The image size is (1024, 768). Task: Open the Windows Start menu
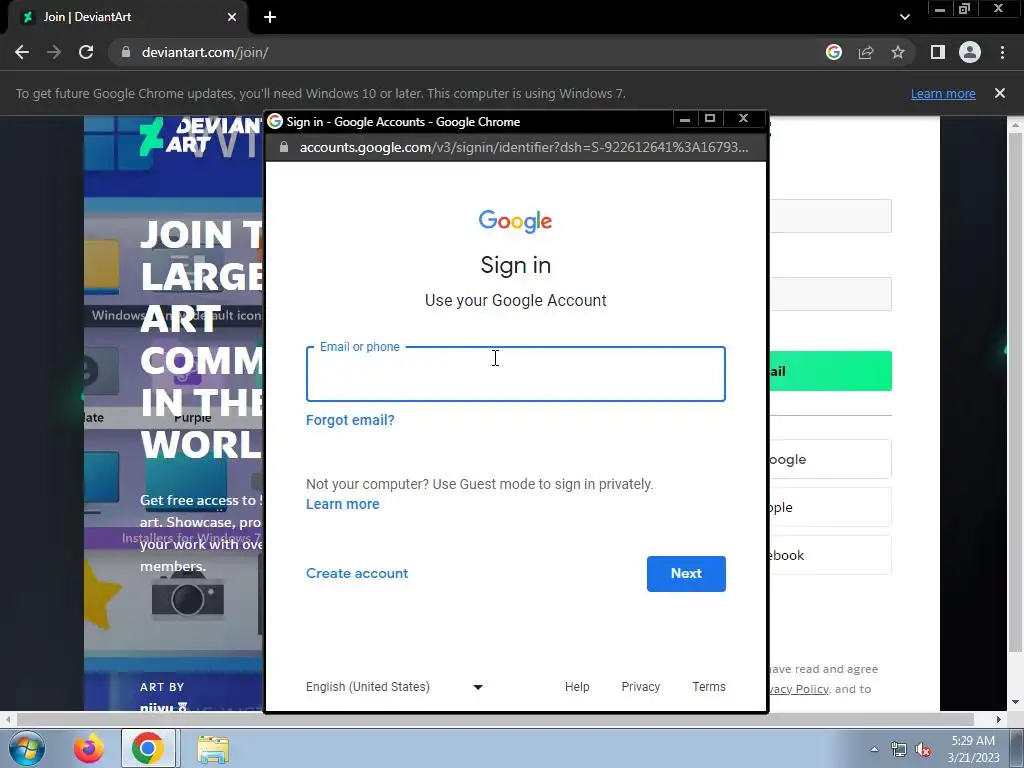coord(26,748)
